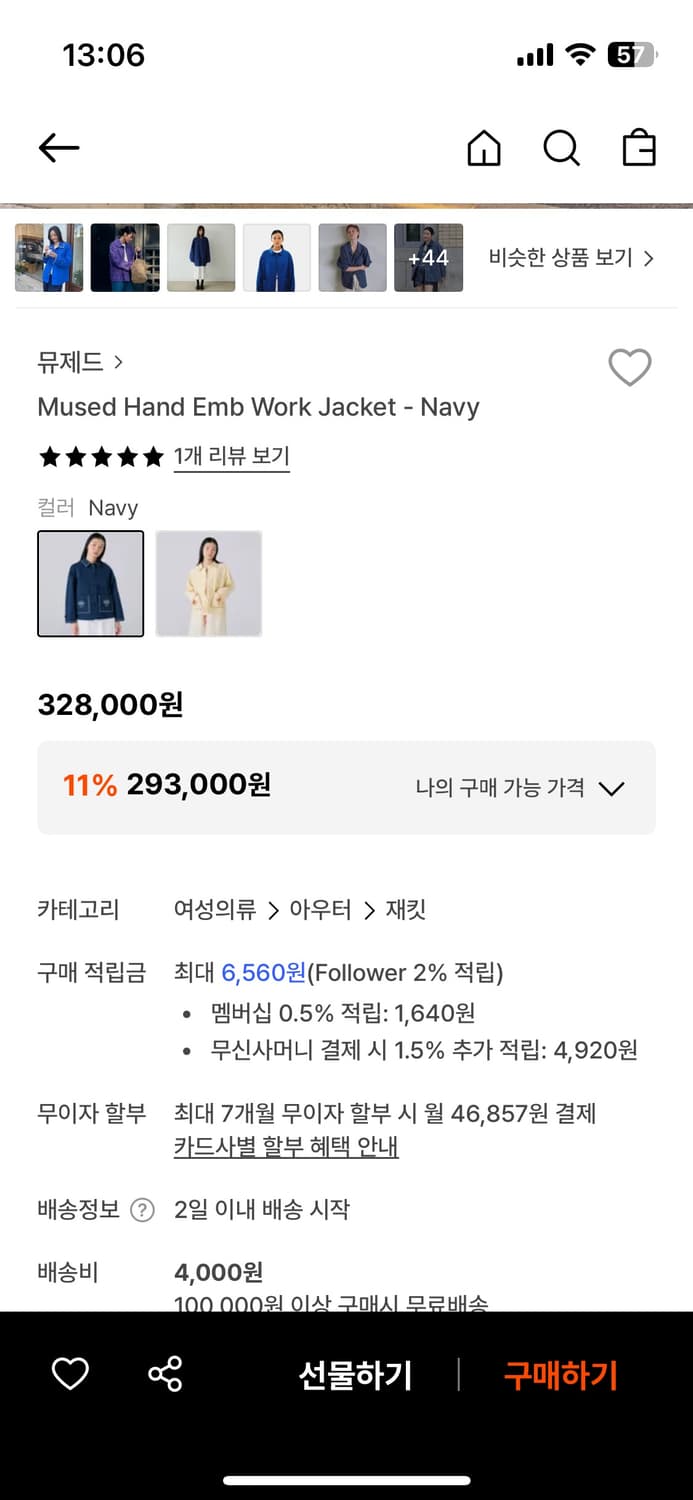
Task: Tap the share icon in bottom bar
Action: 165,1374
